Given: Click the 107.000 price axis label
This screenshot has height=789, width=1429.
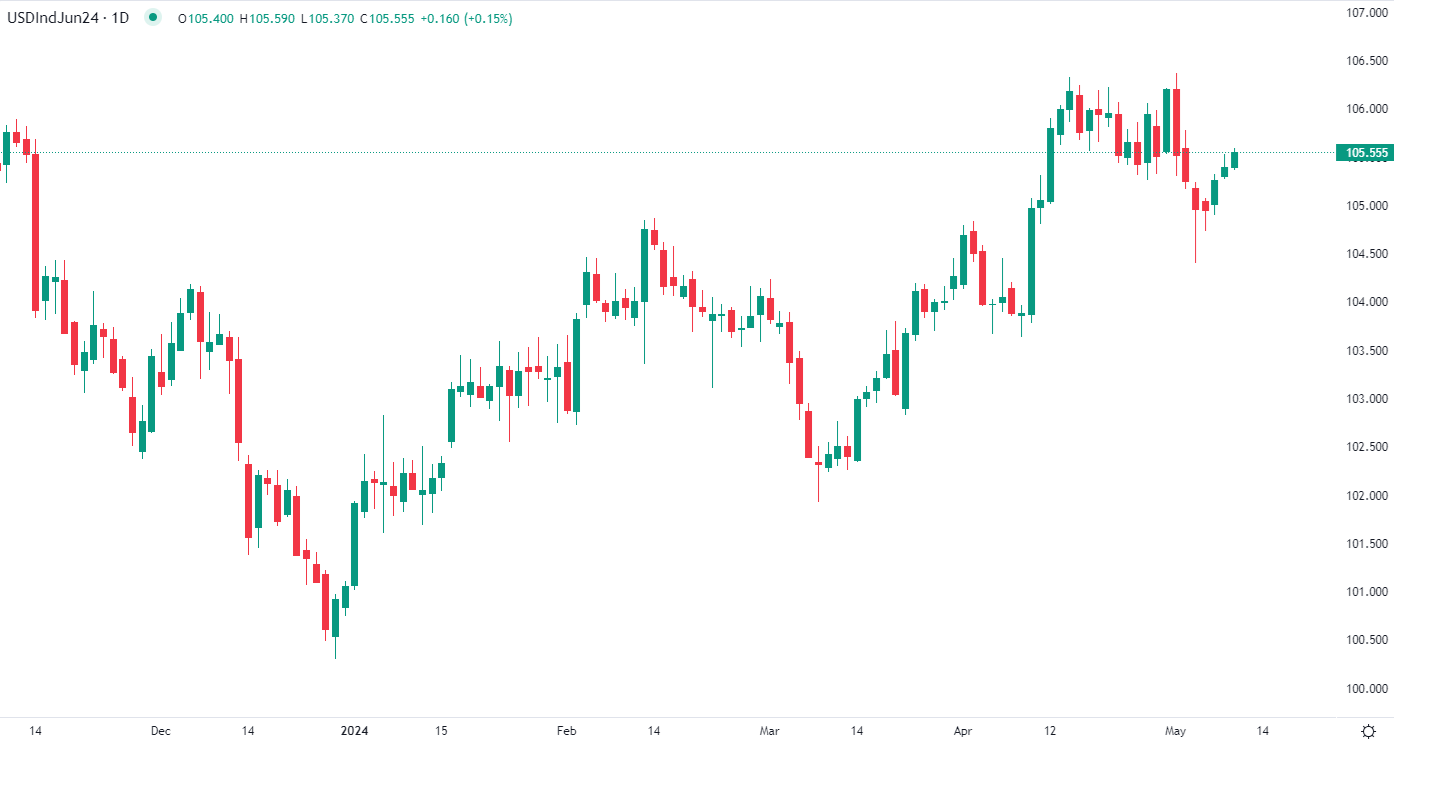Looking at the screenshot, I should click(x=1367, y=13).
